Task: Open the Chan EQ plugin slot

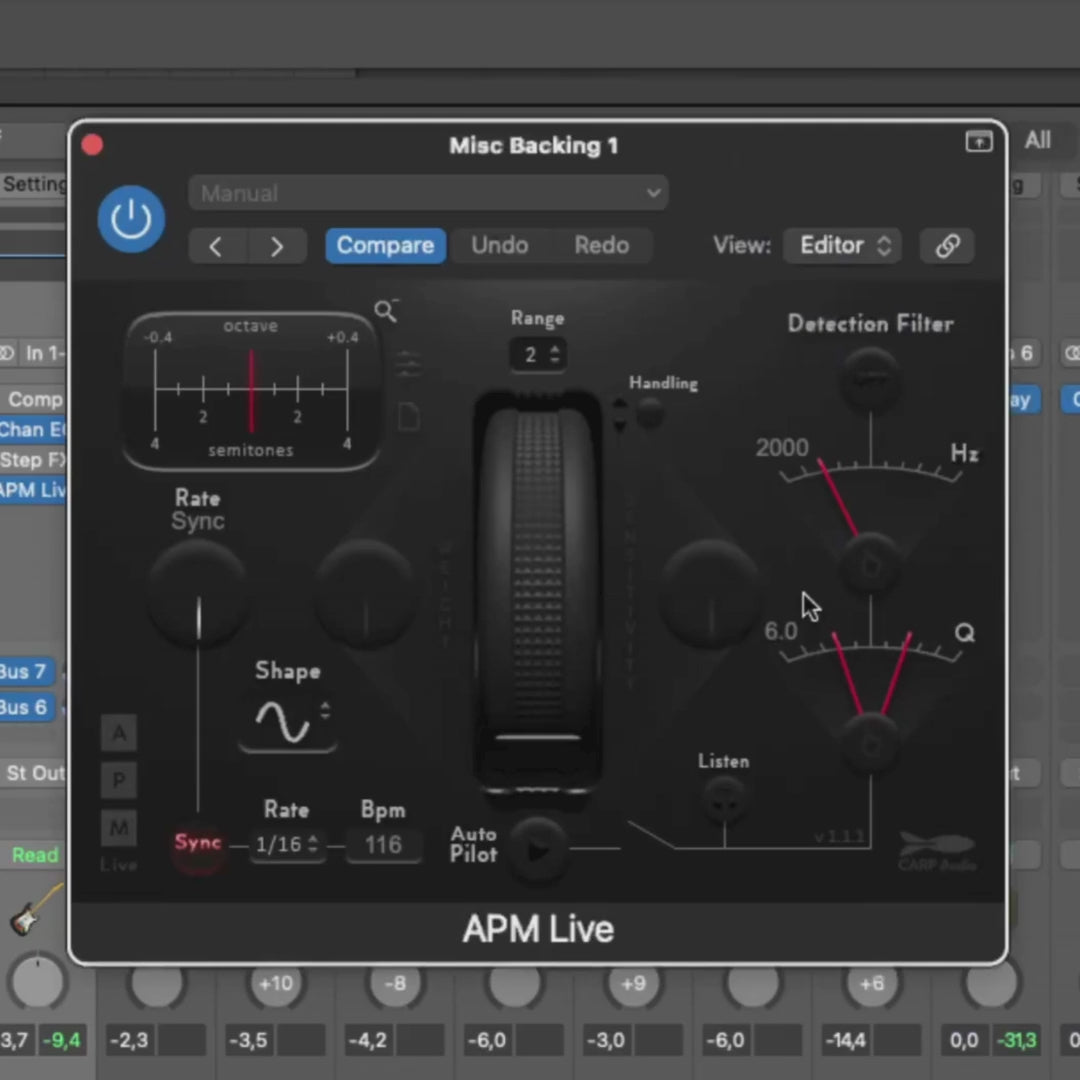Action: (x=33, y=430)
